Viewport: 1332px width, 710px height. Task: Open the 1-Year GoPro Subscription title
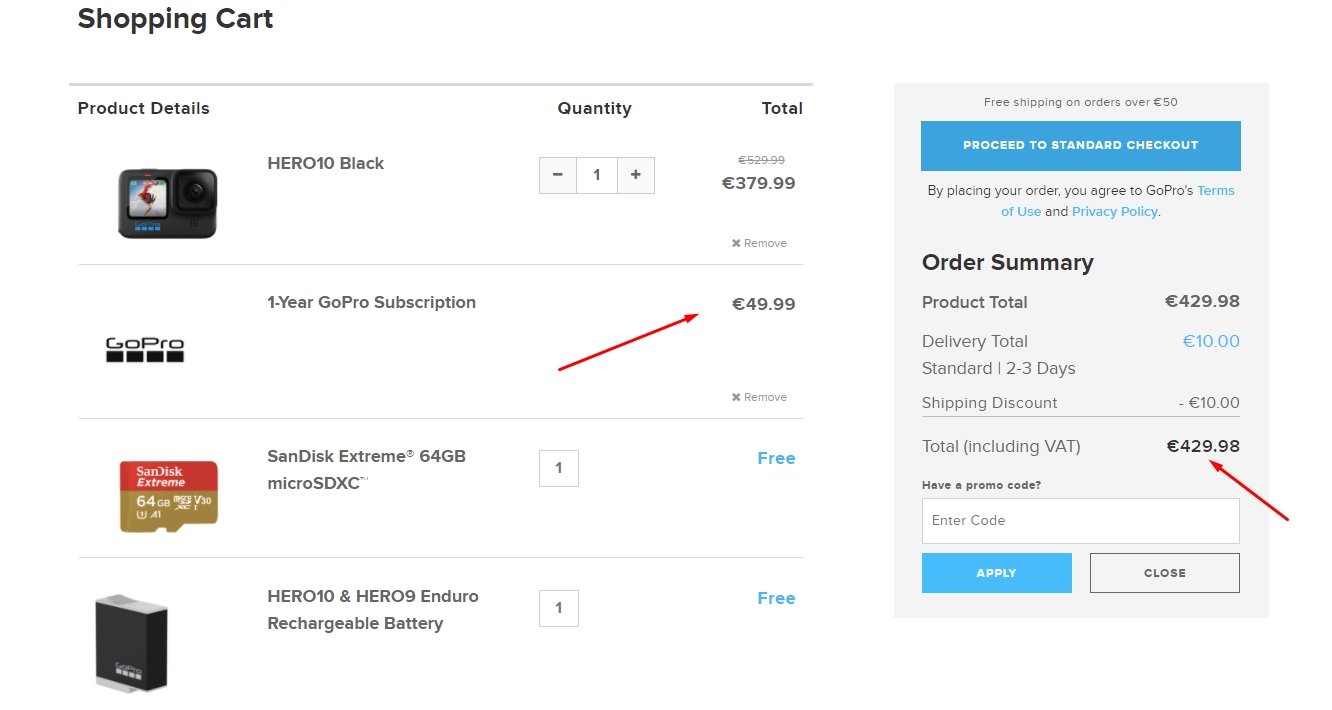pyautogui.click(x=371, y=302)
